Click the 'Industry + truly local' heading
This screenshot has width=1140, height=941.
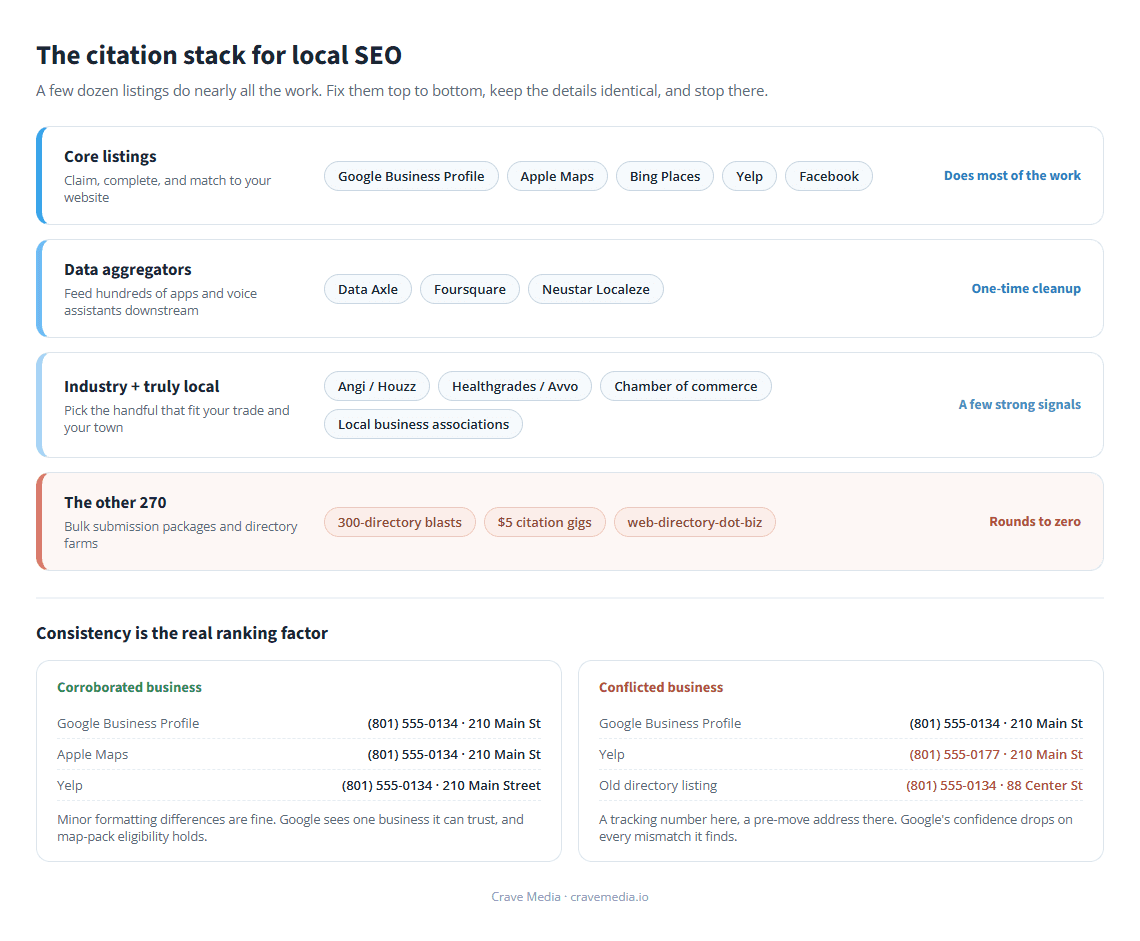pyautogui.click(x=141, y=386)
